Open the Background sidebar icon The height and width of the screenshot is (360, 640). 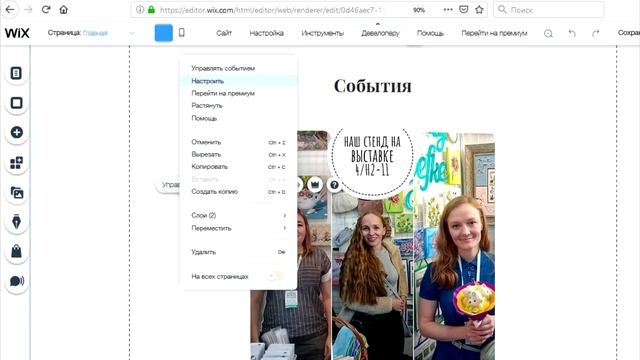coord(16,103)
